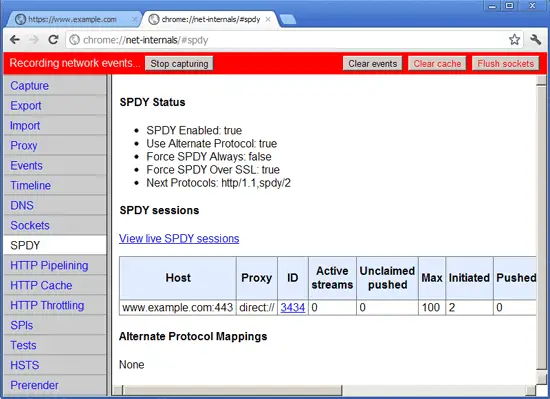Click the horizontal scrollbar left arrow

(x=119, y=390)
